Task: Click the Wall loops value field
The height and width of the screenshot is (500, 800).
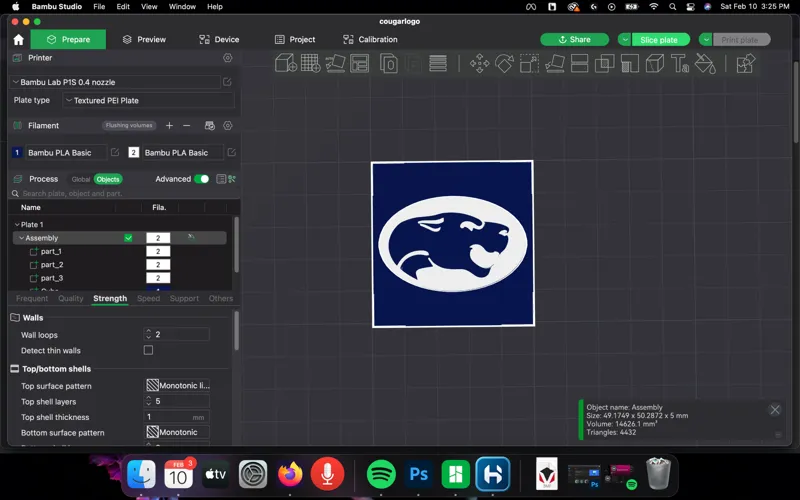Action: 177,334
